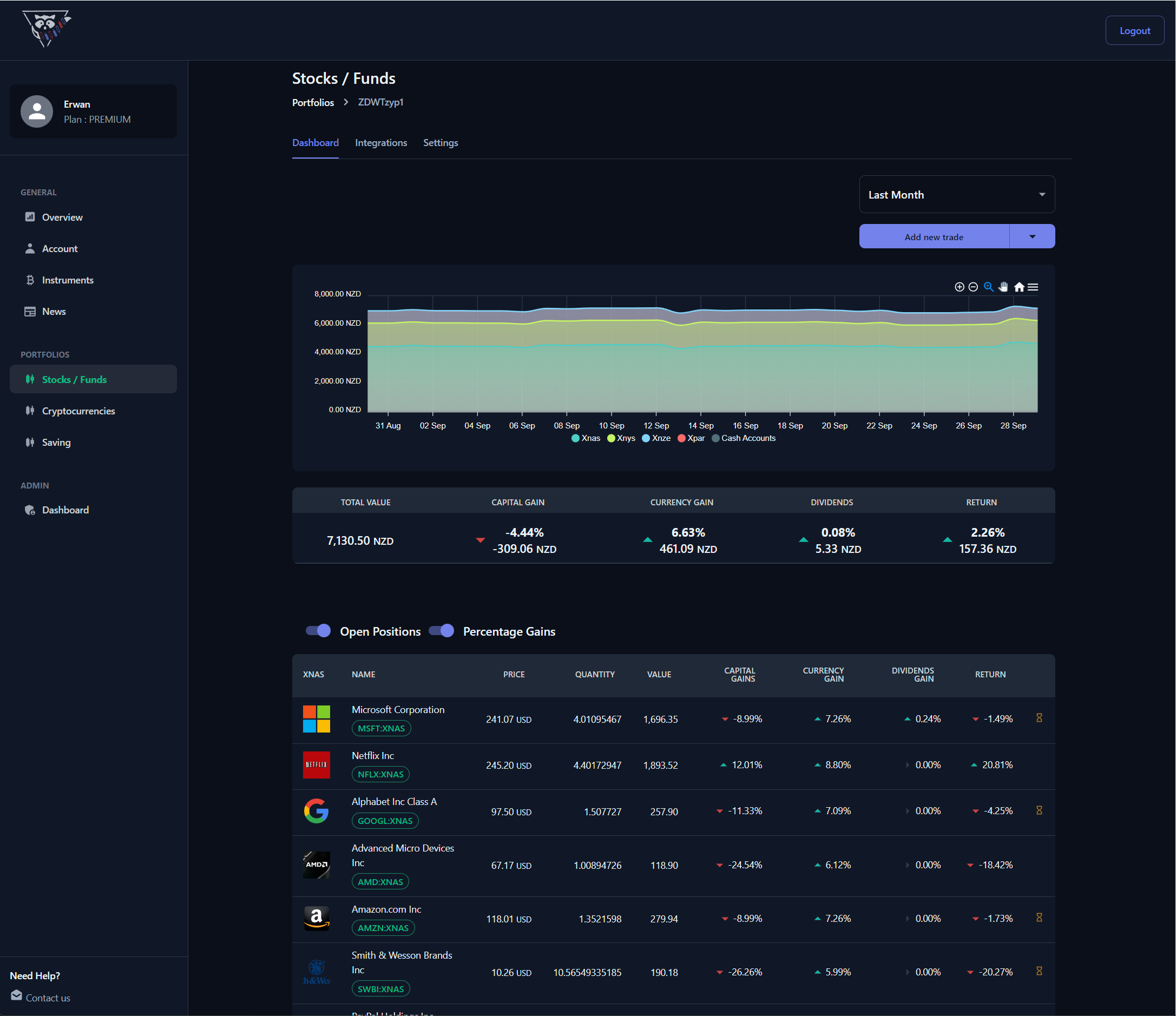Switch to the Settings tab

(x=441, y=142)
